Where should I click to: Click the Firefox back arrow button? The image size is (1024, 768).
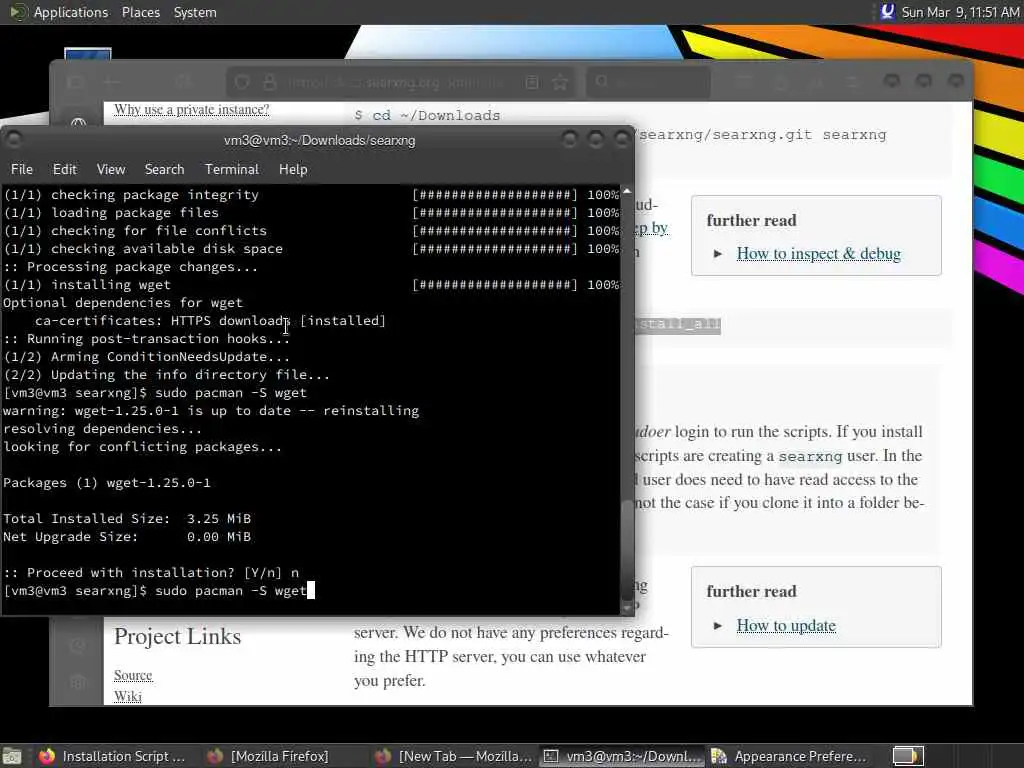click(112, 82)
